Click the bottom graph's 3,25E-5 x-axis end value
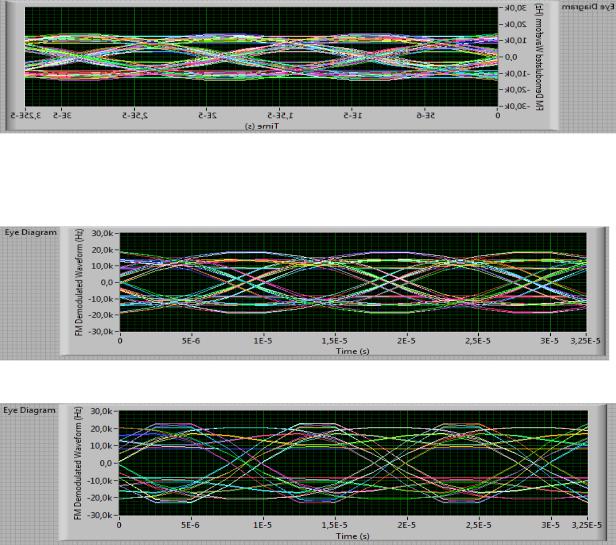The width and height of the screenshot is (616, 545). [587, 525]
